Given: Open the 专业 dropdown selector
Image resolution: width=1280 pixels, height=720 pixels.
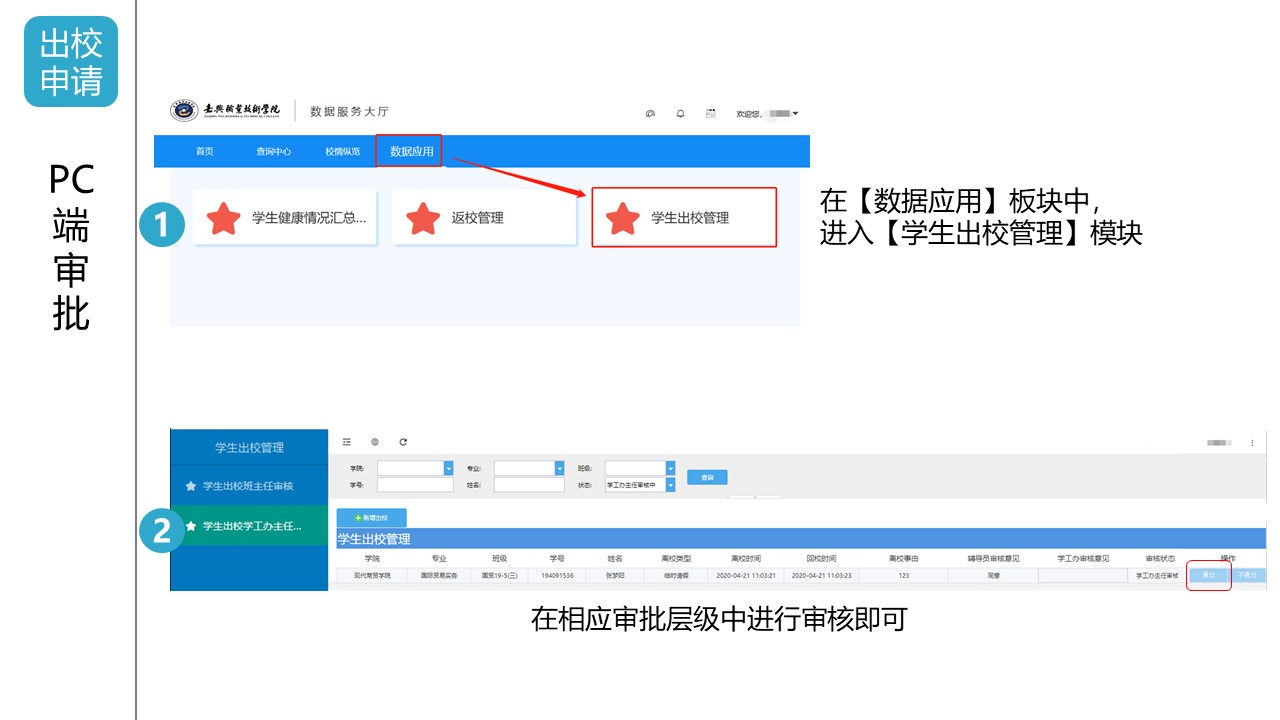Looking at the screenshot, I should click(560, 468).
